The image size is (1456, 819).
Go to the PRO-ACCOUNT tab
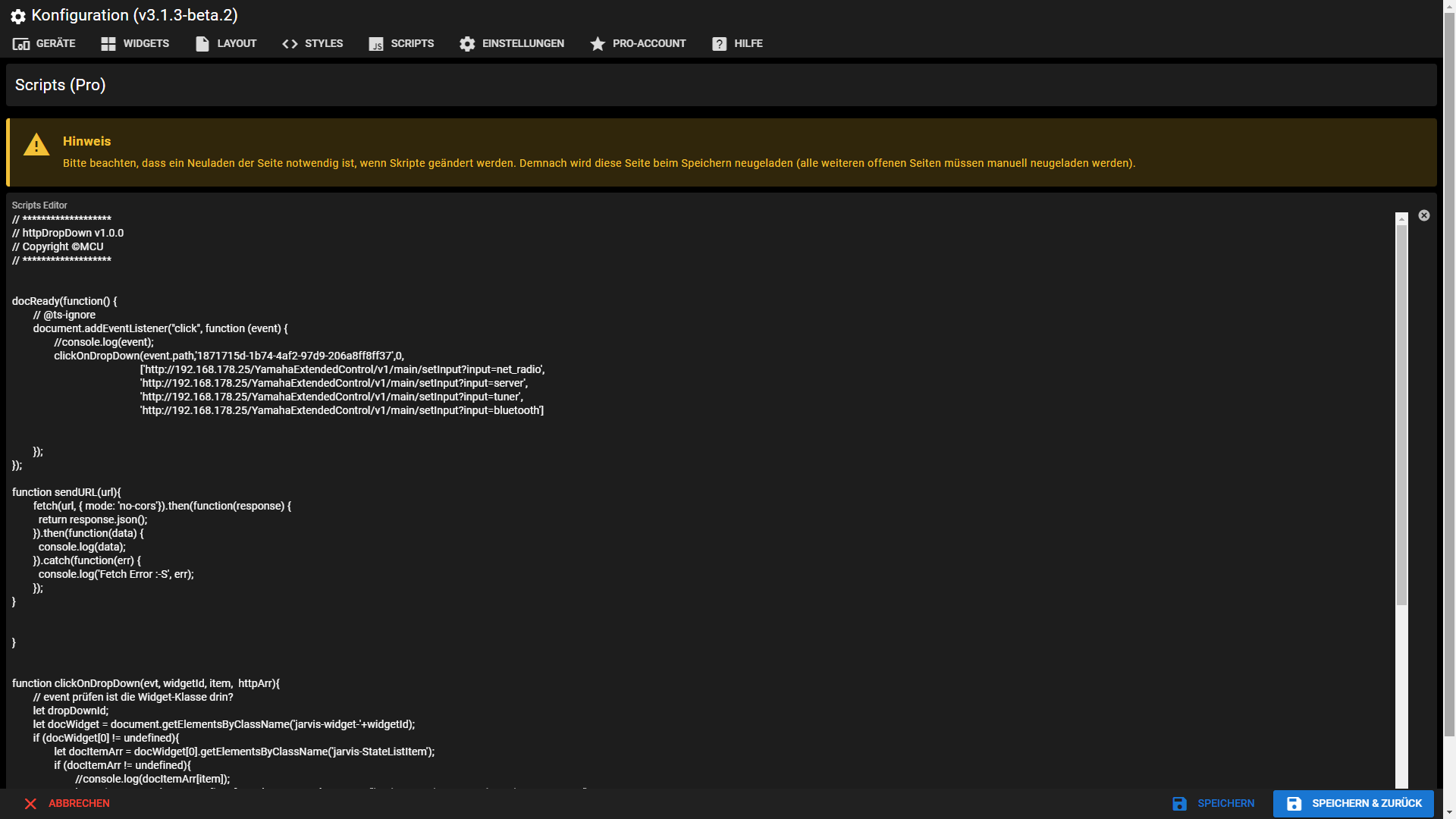coord(638,44)
